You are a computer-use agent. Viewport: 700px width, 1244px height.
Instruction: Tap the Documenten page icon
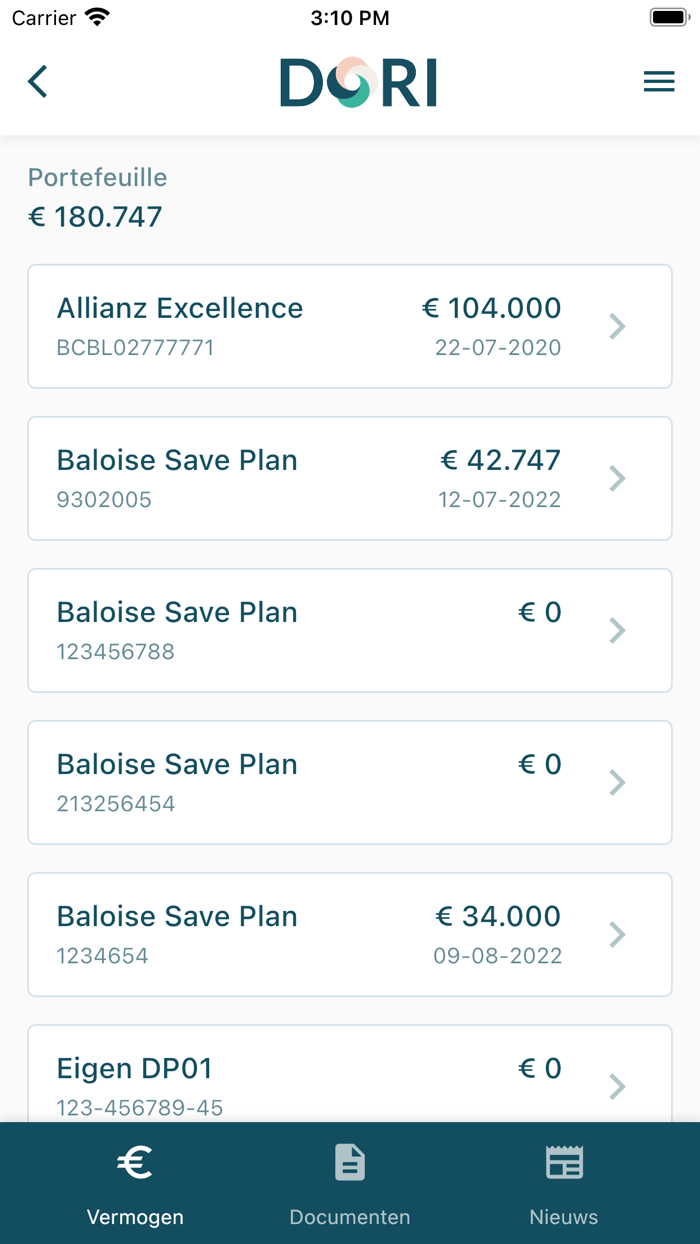pos(350,1162)
